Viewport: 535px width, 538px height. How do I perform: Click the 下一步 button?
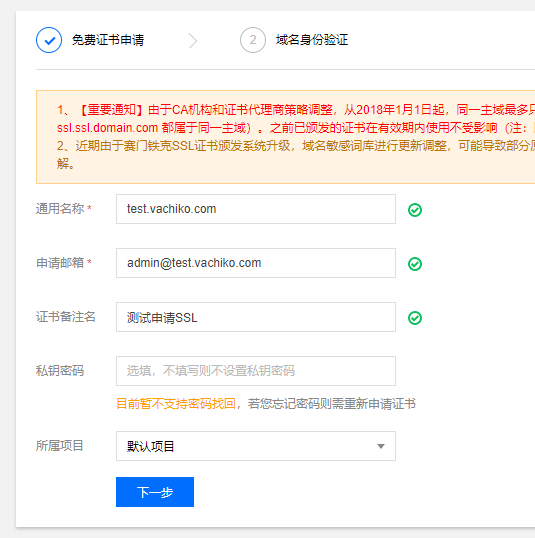155,492
